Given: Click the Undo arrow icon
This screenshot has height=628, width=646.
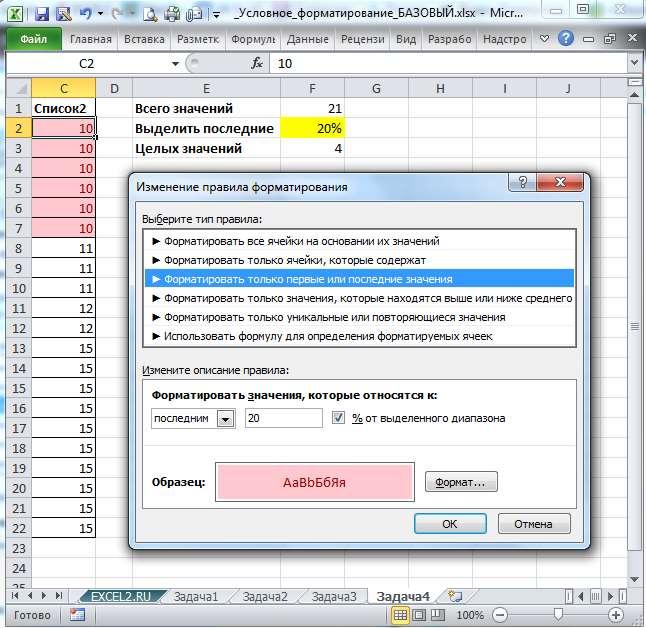Looking at the screenshot, I should (85, 14).
